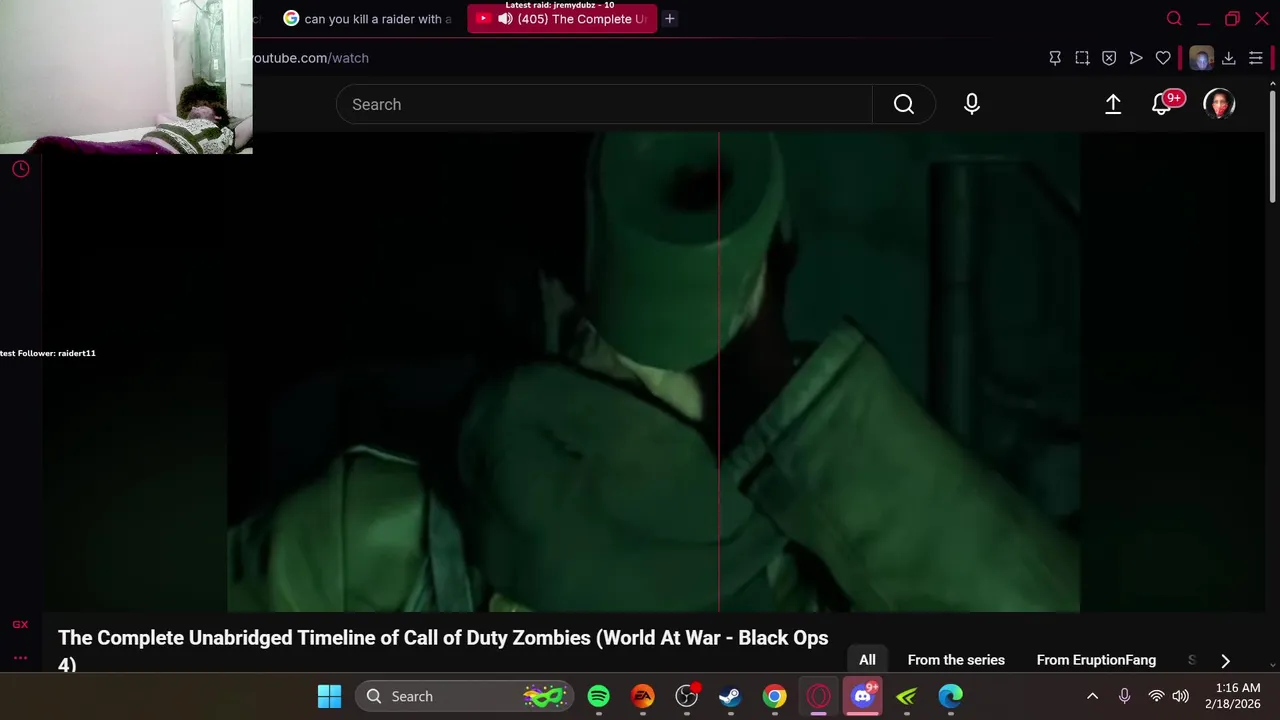Open Opera easy setup sliders icon
Image resolution: width=1280 pixels, height=720 pixels.
tap(1256, 58)
